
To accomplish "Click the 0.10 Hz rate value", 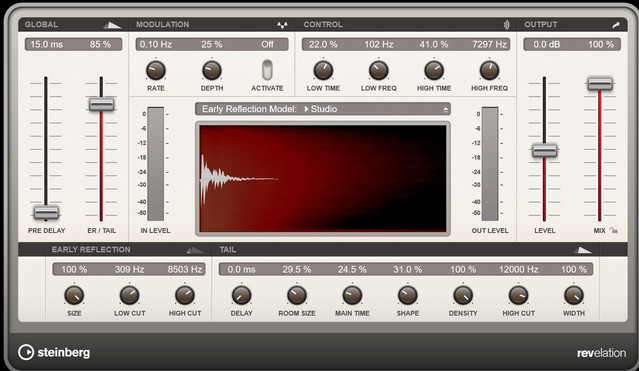I will [x=156, y=44].
